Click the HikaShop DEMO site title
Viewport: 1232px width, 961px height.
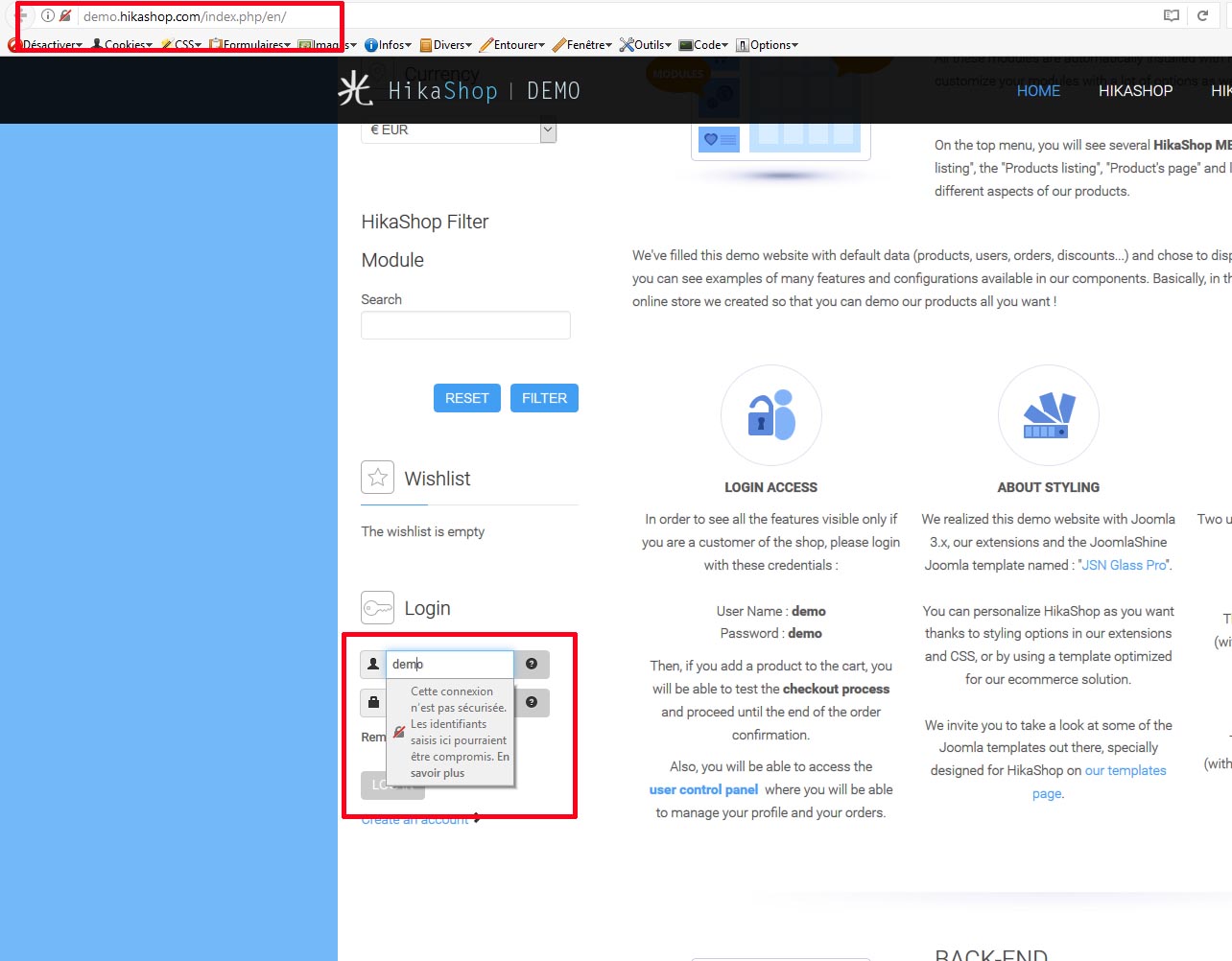click(x=484, y=90)
